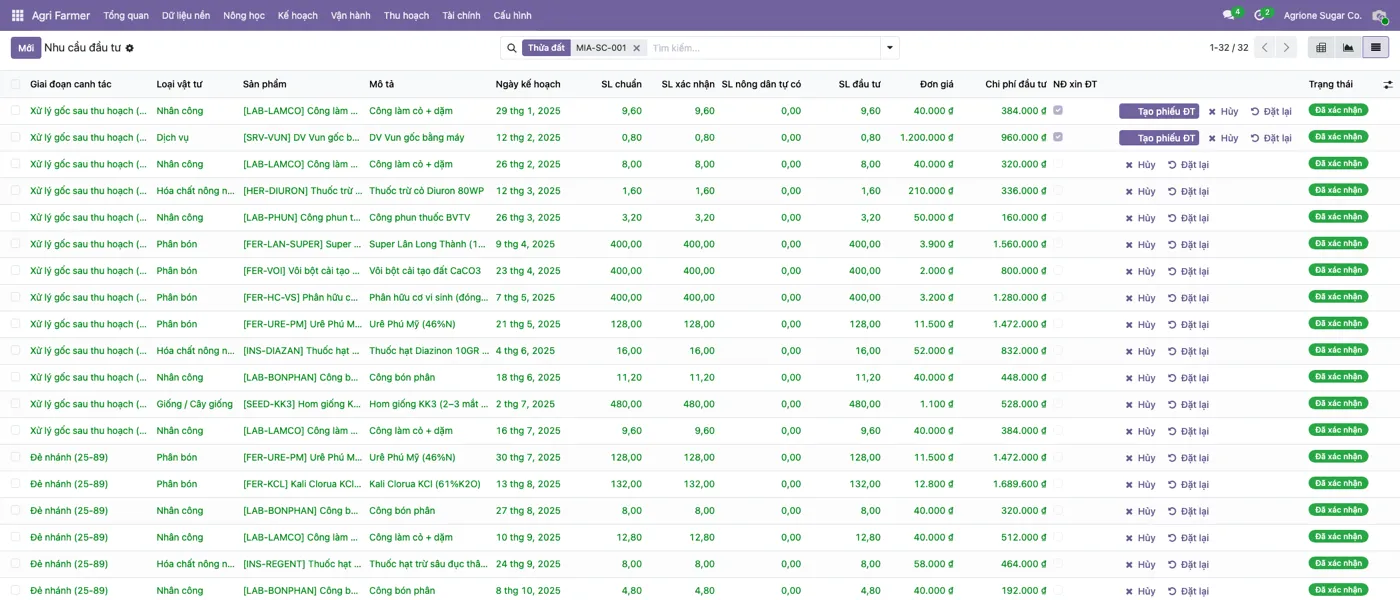Viewport: 1400px width, 600px height.
Task: Expand the search options dropdown arrow
Action: point(889,48)
